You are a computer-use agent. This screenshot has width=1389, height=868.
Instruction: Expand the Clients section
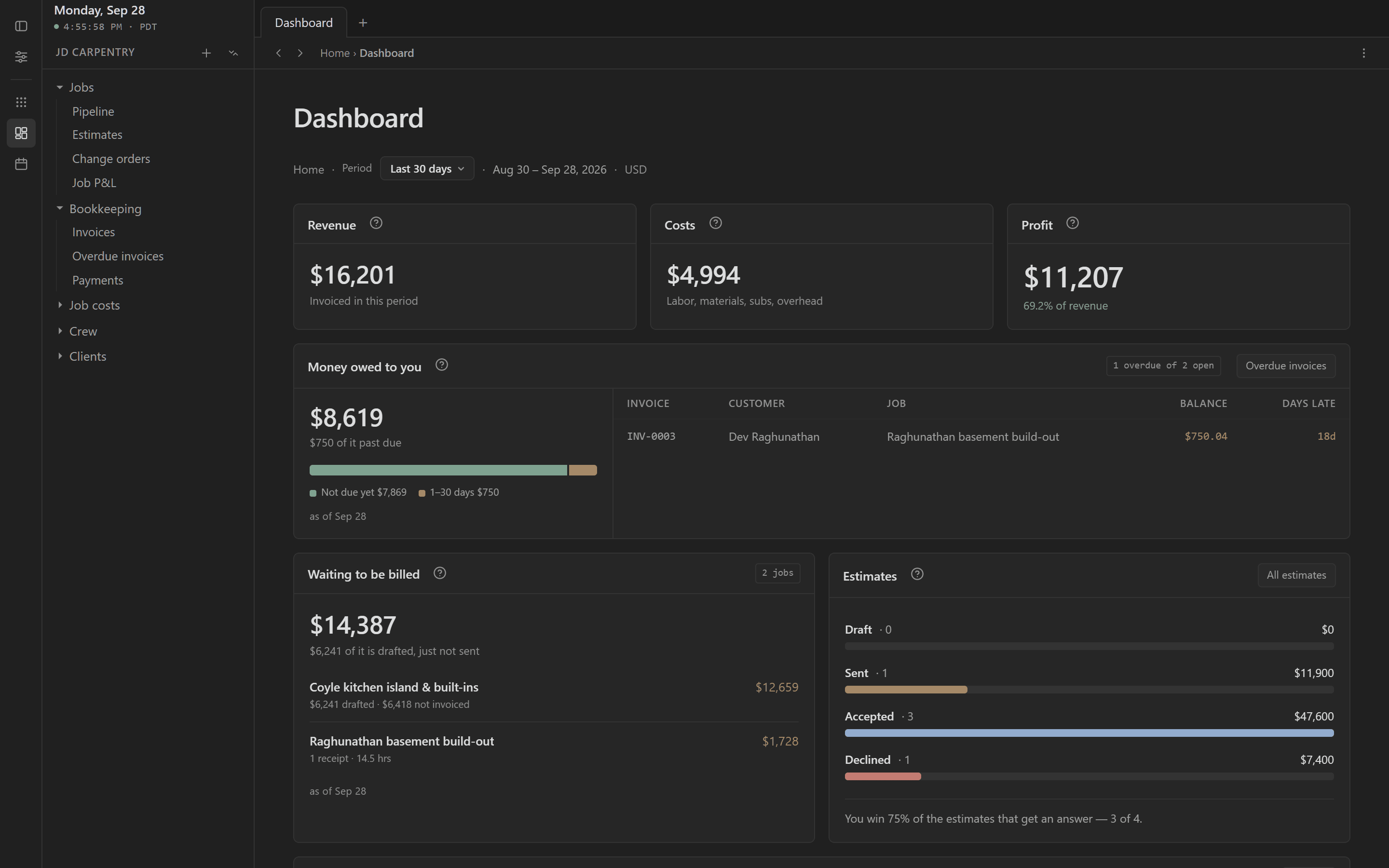click(x=60, y=356)
